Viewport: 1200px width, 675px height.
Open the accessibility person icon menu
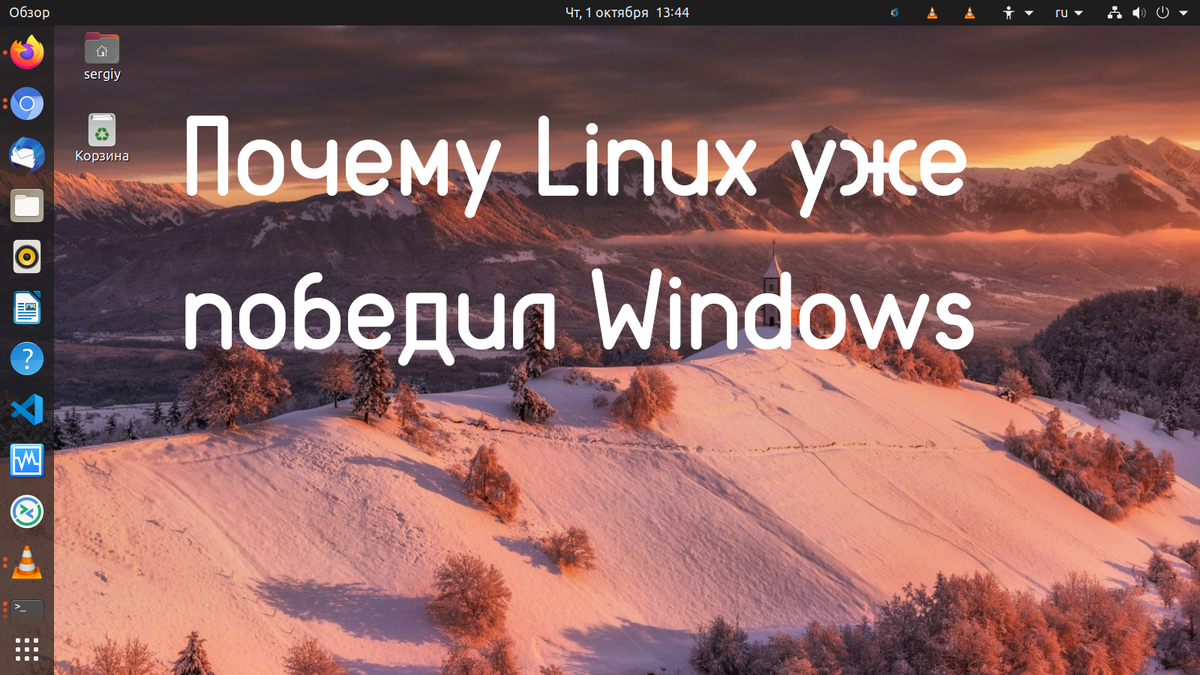1008,13
